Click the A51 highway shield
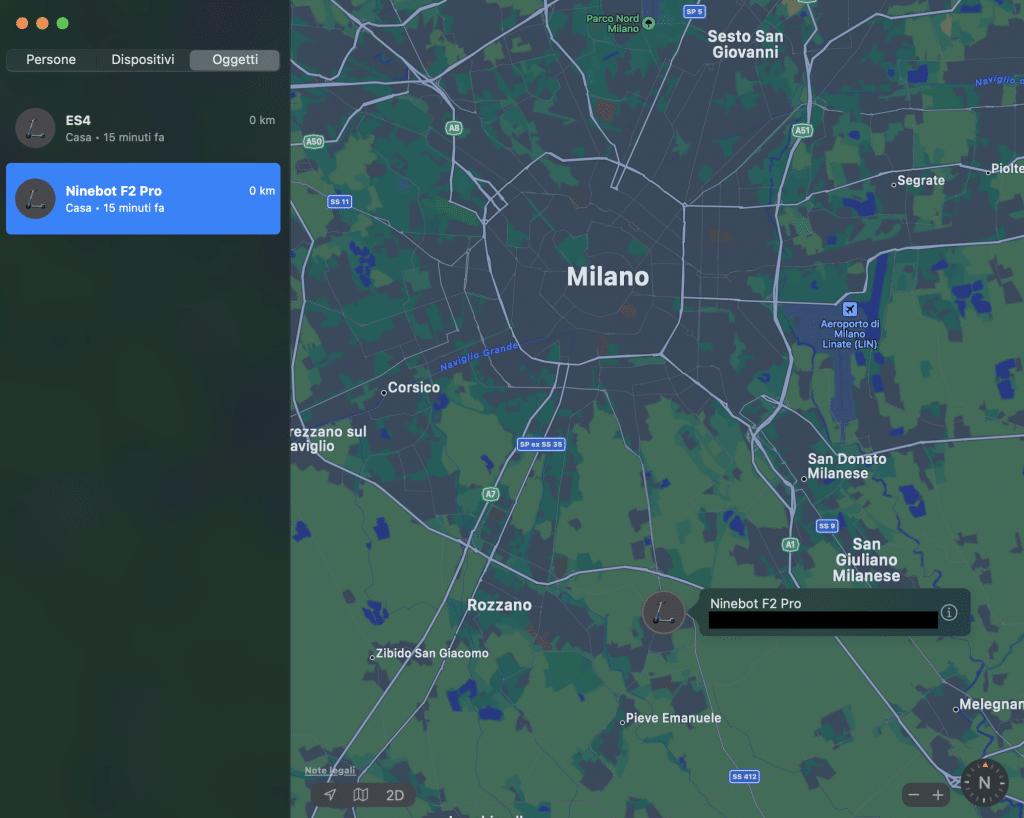This screenshot has height=818, width=1024. [x=803, y=131]
